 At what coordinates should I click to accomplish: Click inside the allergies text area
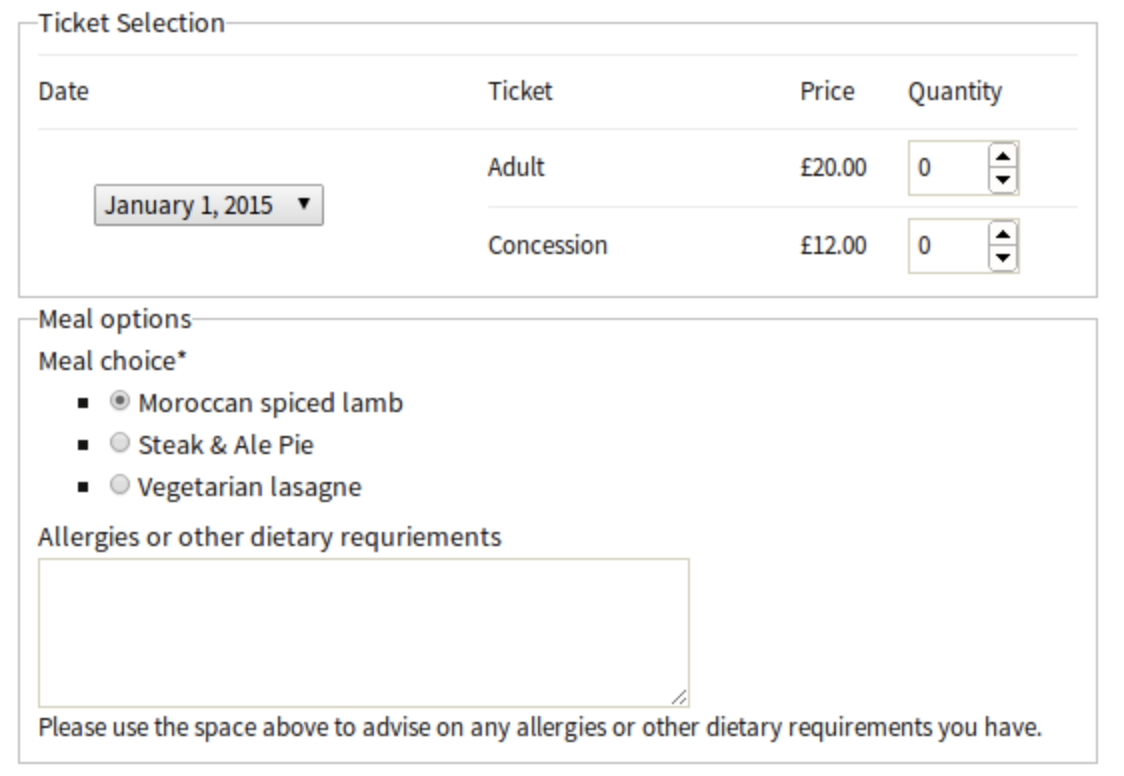point(363,632)
